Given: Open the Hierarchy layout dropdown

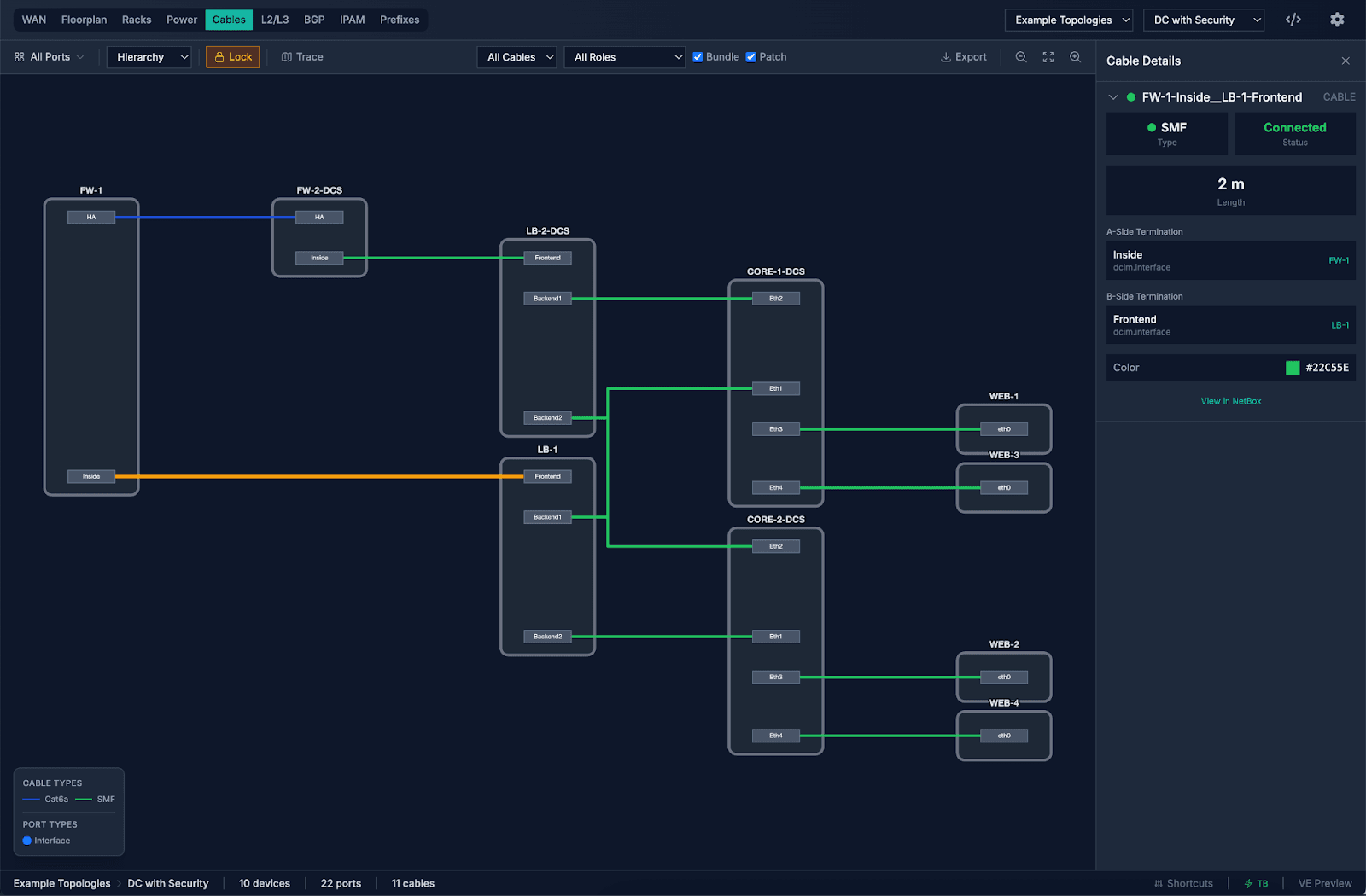Looking at the screenshot, I should pyautogui.click(x=149, y=57).
